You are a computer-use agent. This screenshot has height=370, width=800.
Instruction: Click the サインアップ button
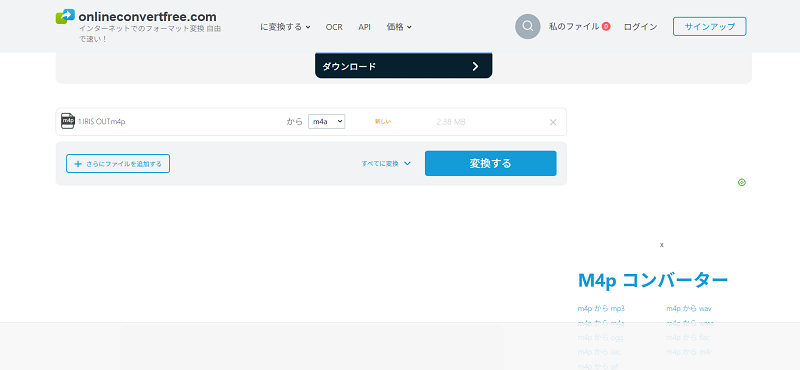[710, 27]
